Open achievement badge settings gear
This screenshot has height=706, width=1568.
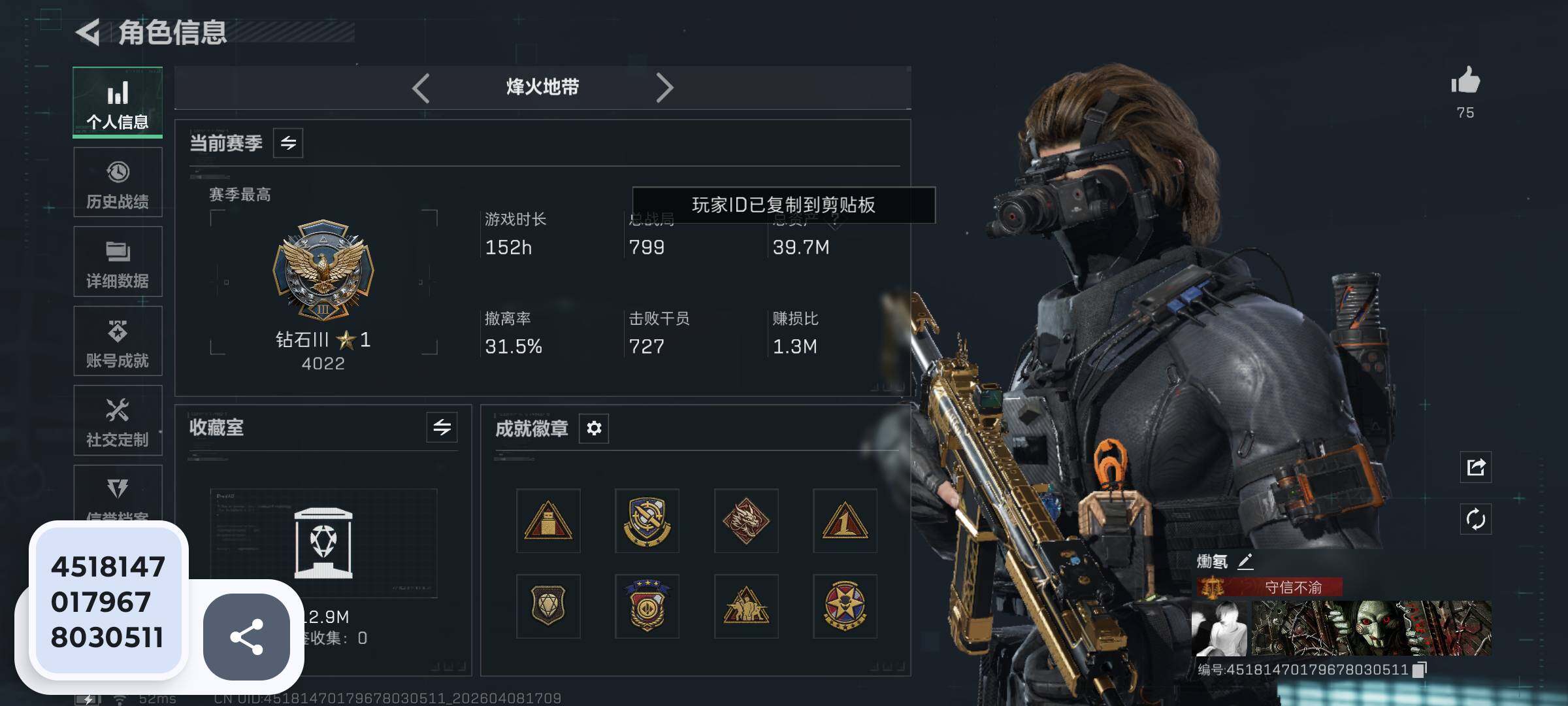(594, 428)
